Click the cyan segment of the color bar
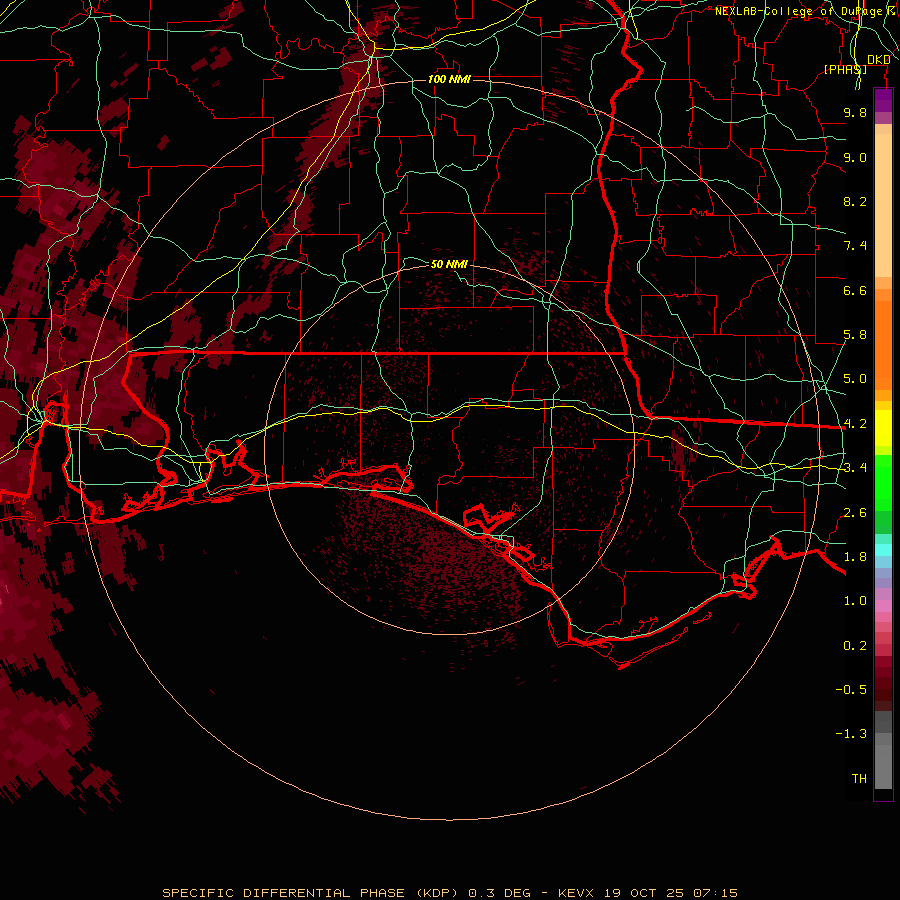The height and width of the screenshot is (900, 900). click(x=883, y=550)
